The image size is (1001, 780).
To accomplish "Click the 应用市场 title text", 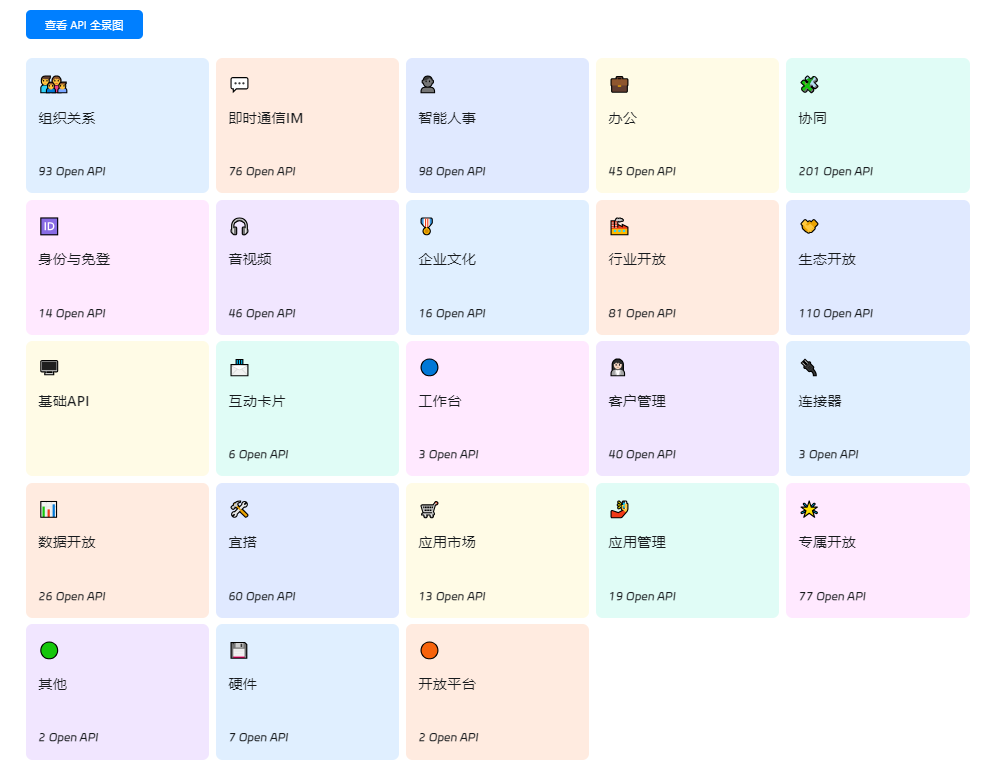I will coord(447,542).
